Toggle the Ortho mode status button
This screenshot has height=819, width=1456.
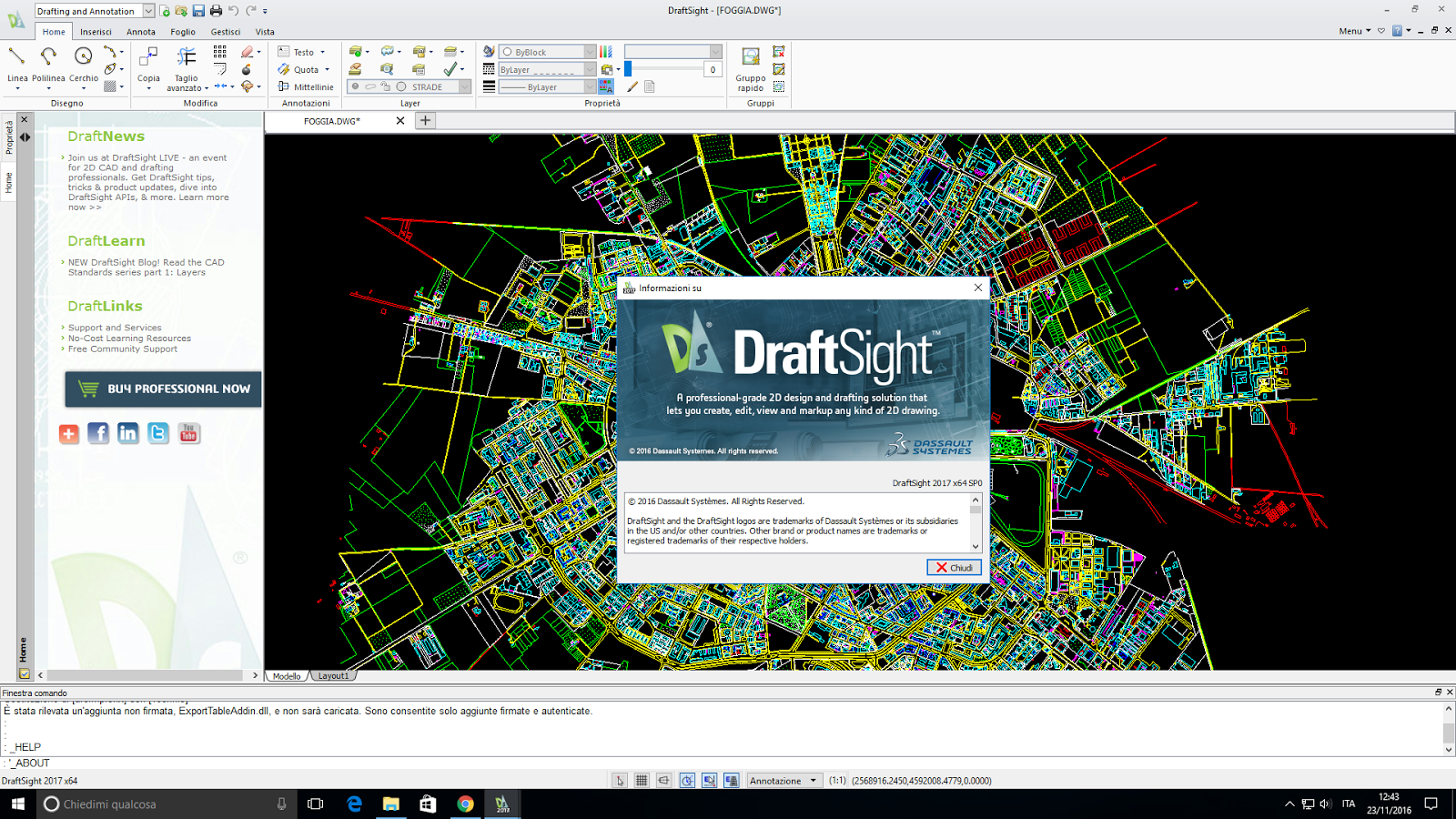coord(664,781)
